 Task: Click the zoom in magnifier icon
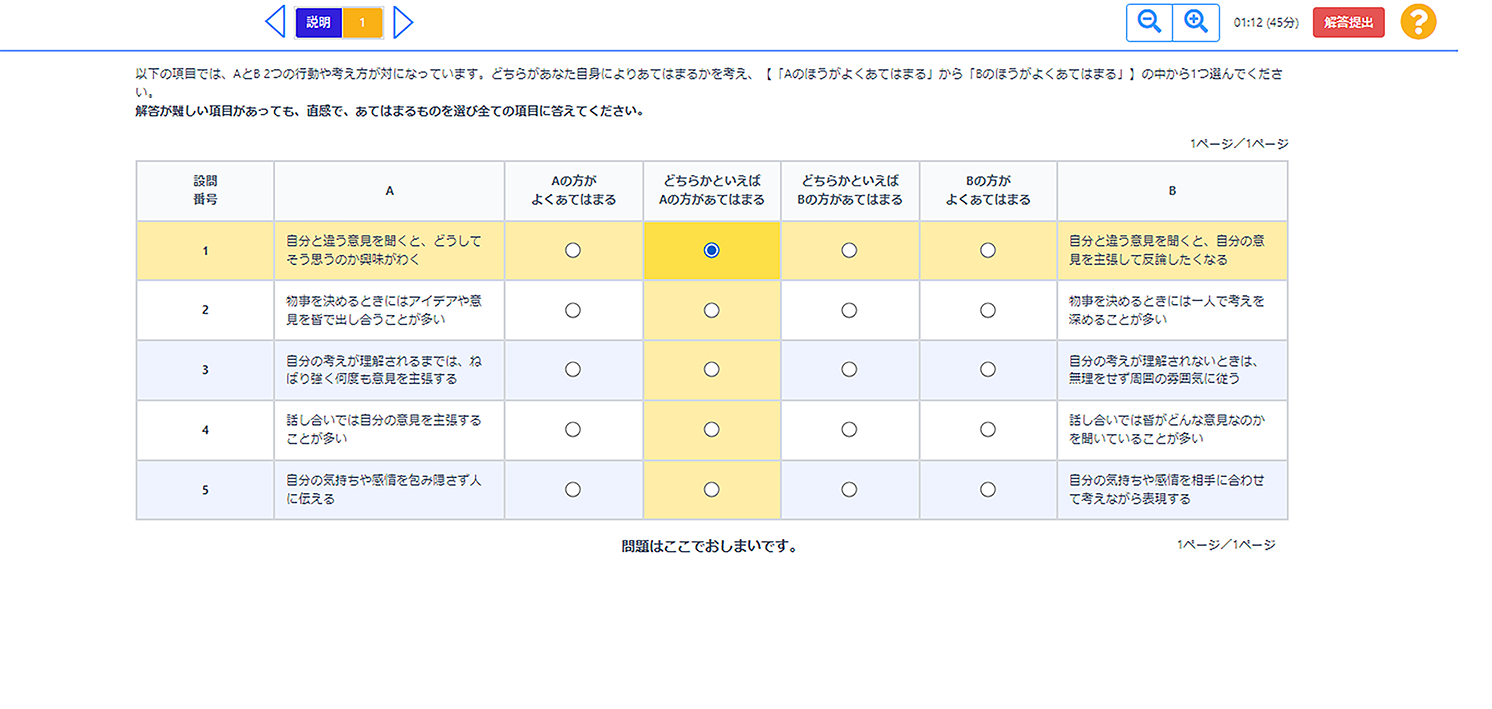pyautogui.click(x=1196, y=22)
